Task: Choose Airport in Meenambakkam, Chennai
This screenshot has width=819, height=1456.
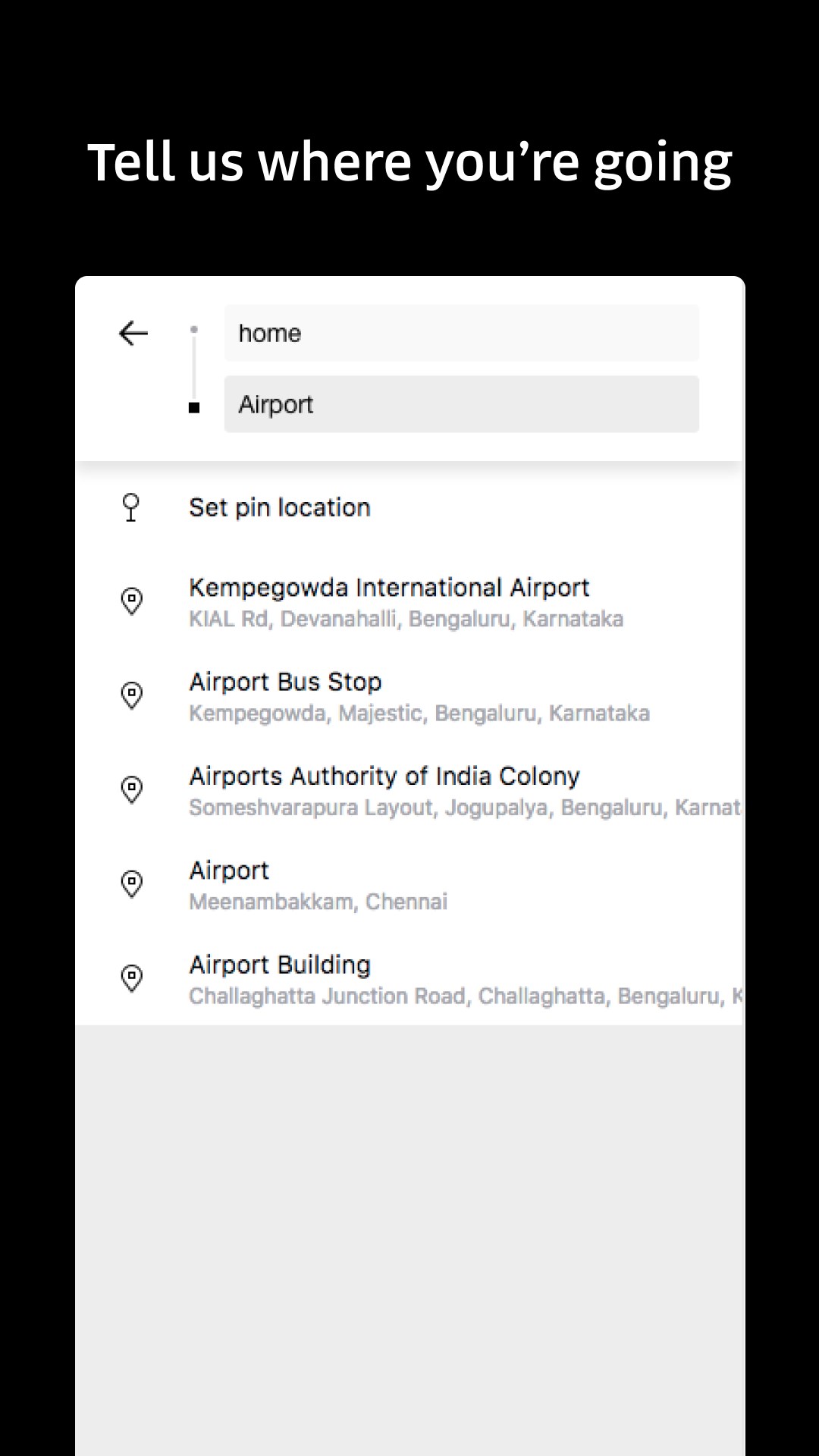Action: point(229,871)
